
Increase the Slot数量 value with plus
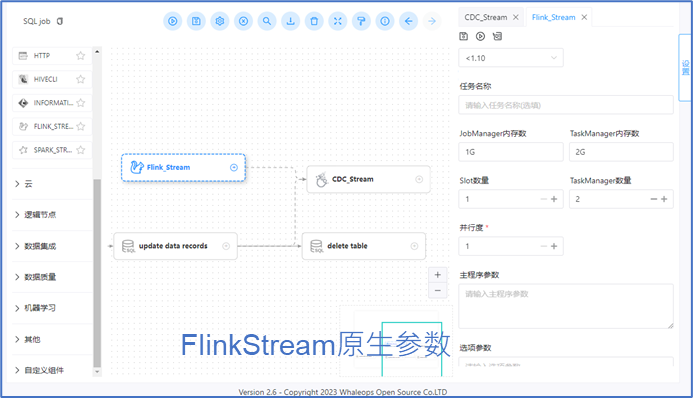click(554, 199)
